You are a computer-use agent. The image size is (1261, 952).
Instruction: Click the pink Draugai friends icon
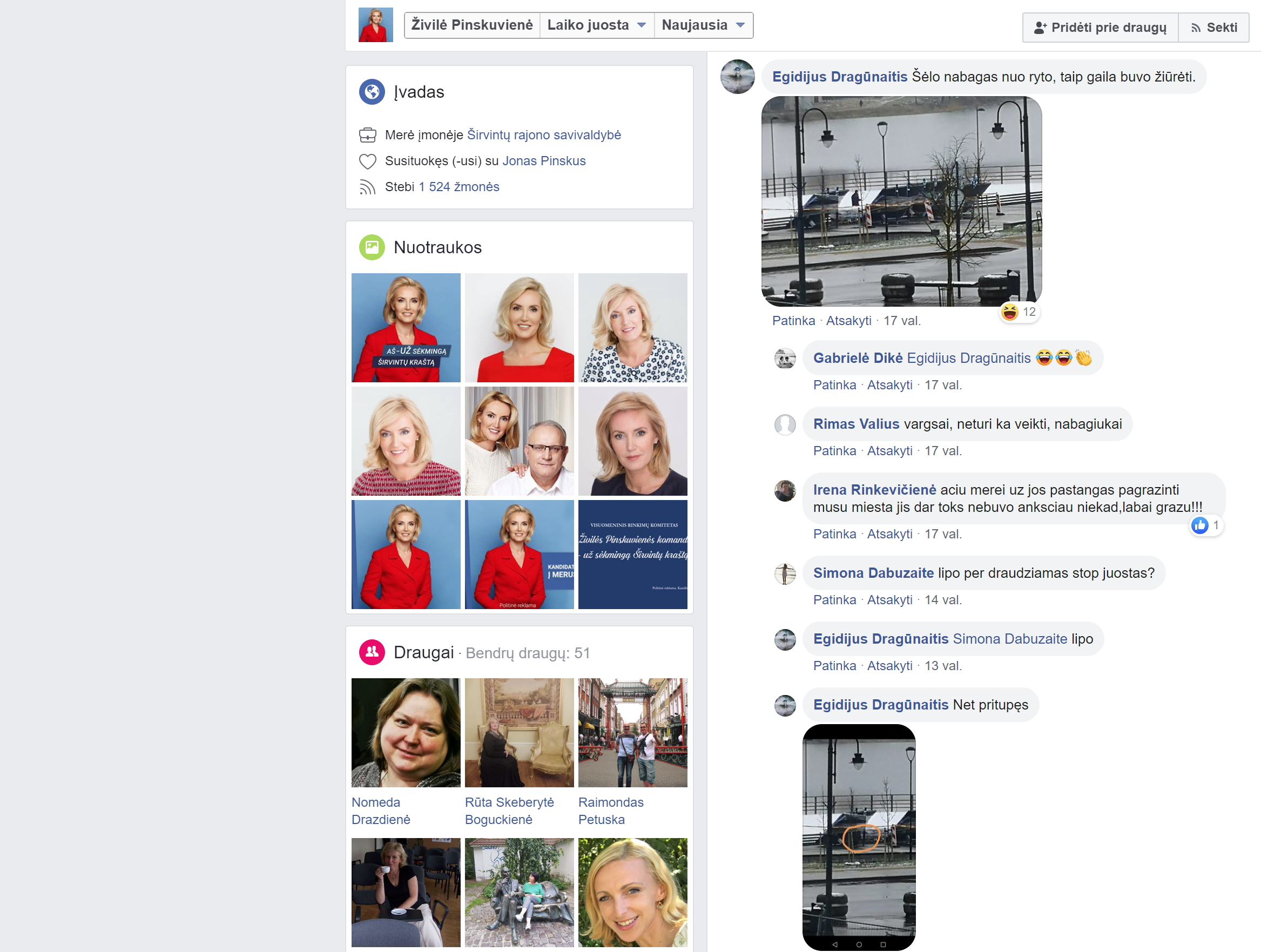coord(372,652)
